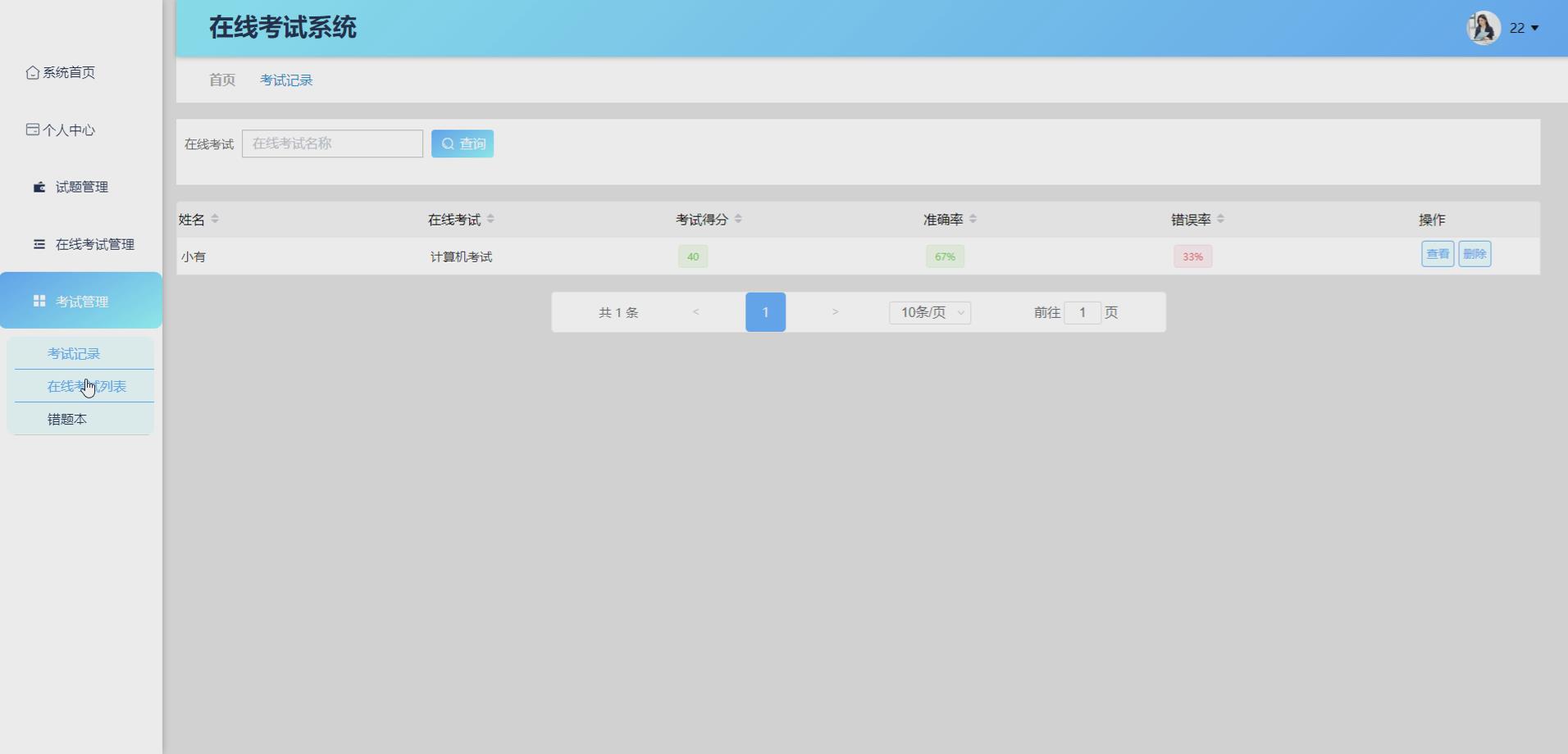1568x754 pixels.
Task: Click the briefcase icon beside 试题管理
Action: point(39,188)
